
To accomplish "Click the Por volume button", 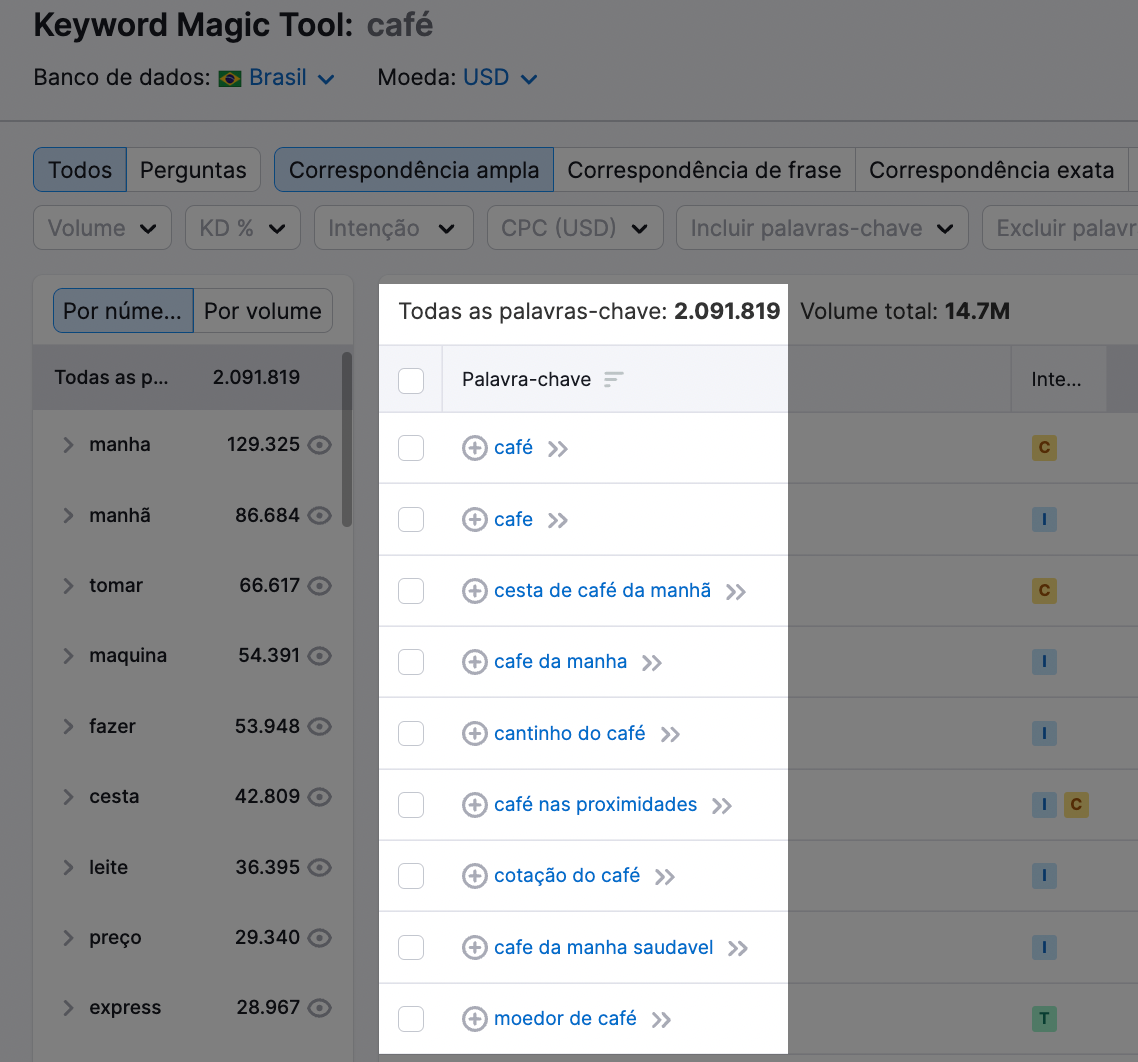I will [263, 311].
